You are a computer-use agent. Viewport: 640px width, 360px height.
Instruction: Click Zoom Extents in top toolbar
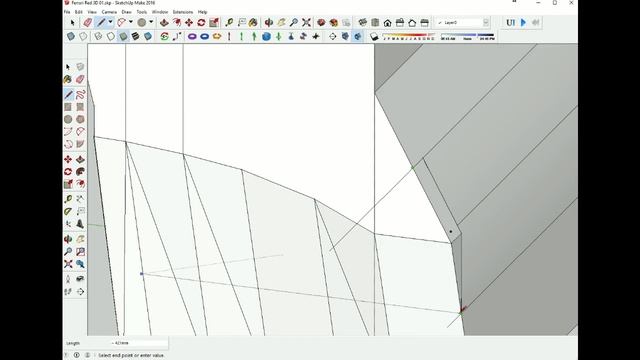[x=306, y=22]
